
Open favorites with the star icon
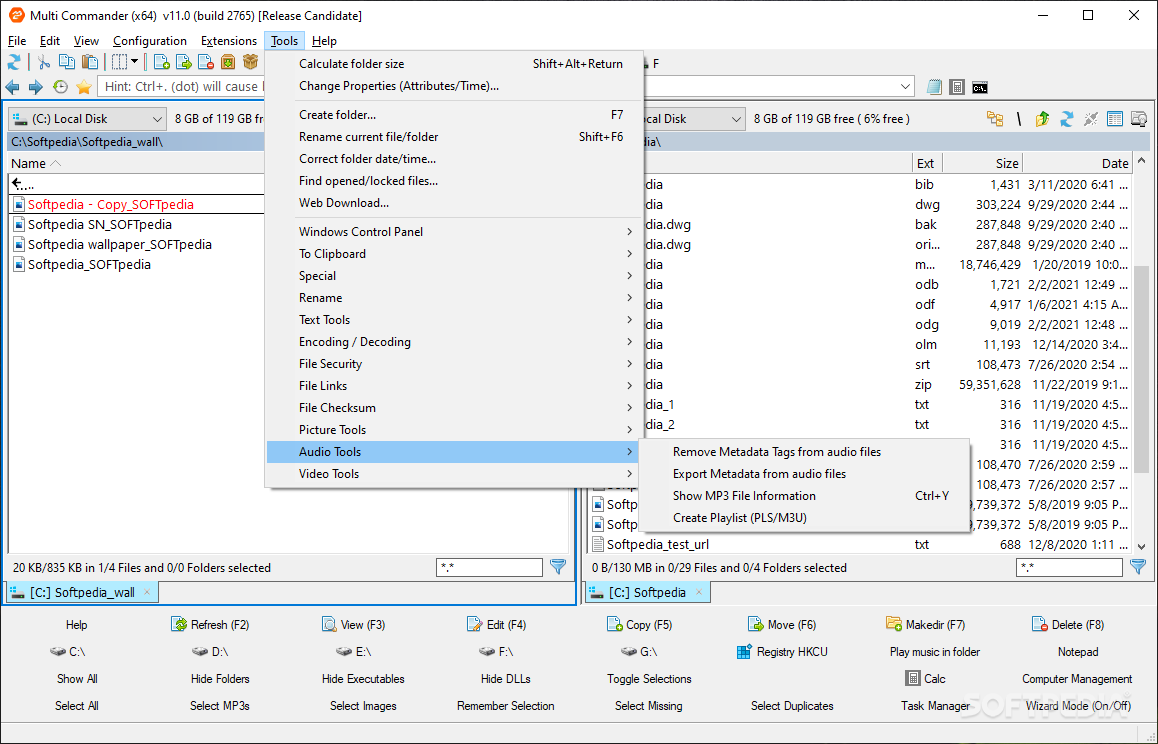point(83,87)
